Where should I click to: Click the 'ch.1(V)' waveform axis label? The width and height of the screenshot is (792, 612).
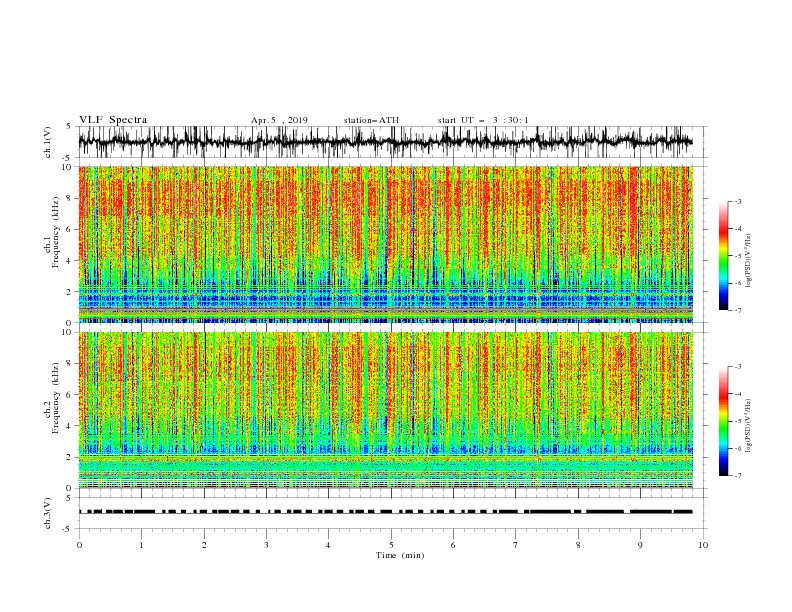[x=48, y=142]
